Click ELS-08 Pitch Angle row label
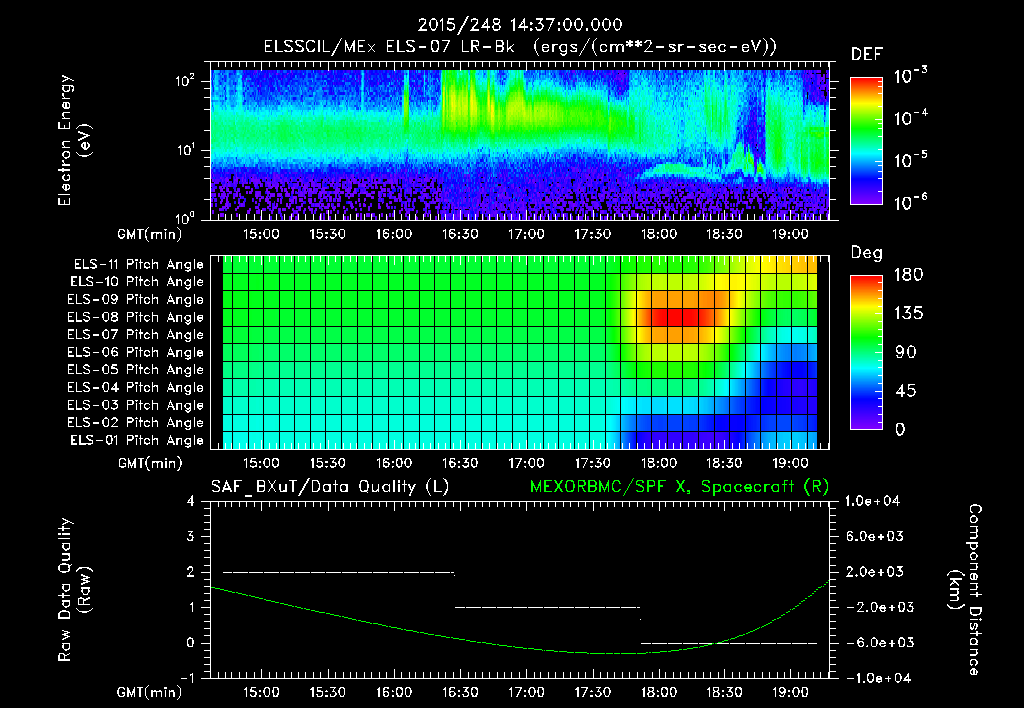This screenshot has width=1024, height=708. [135, 317]
